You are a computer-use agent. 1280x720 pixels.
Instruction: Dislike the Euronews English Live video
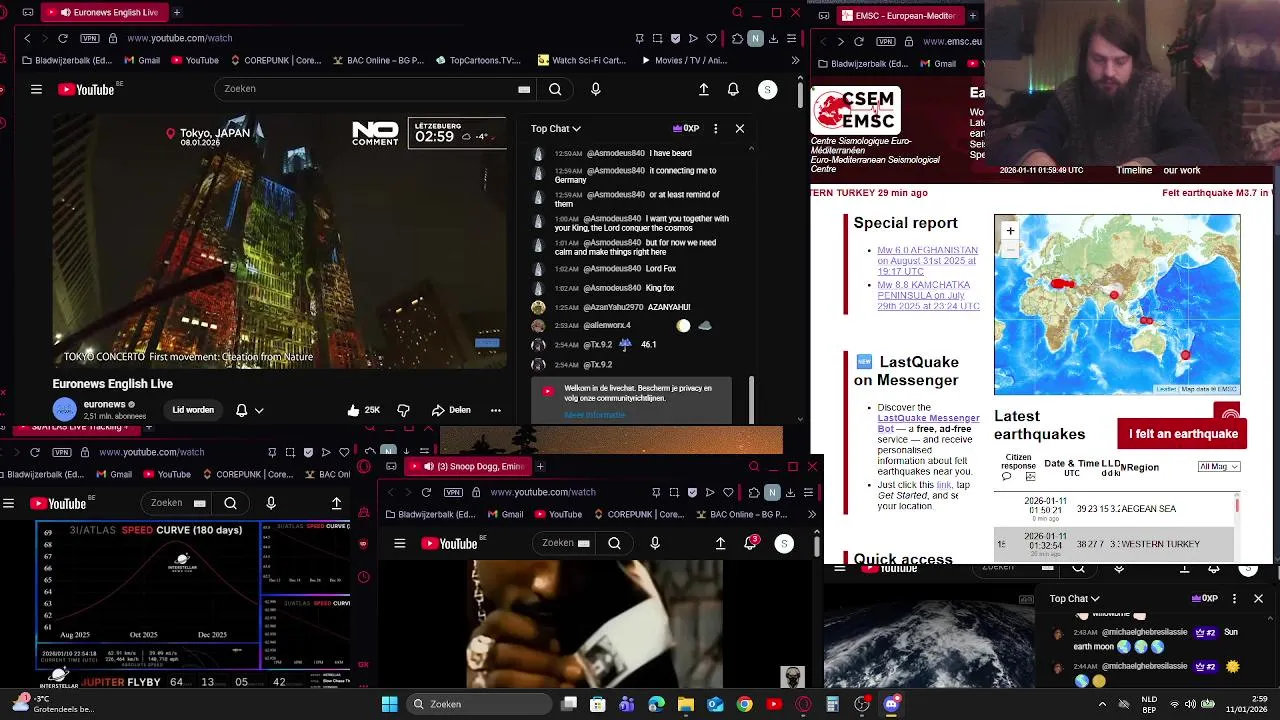coord(403,409)
